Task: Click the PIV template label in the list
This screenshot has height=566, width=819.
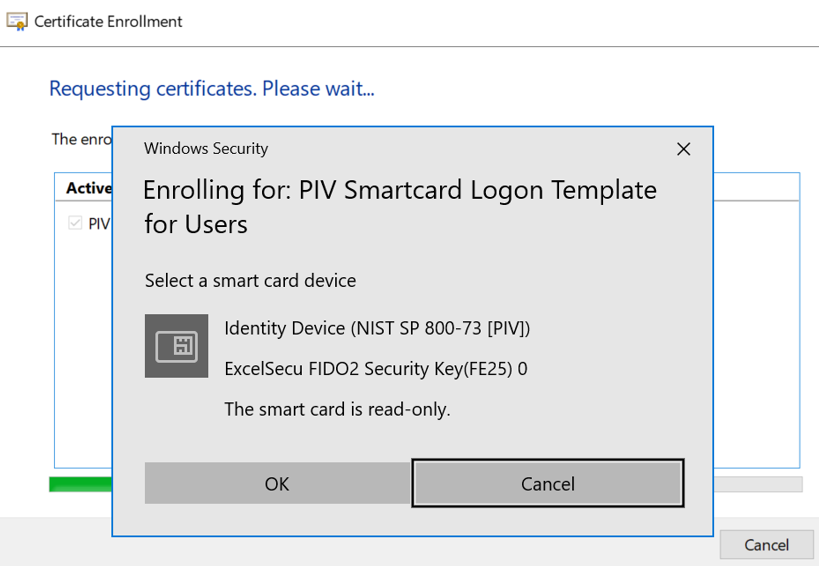Action: tap(99, 223)
